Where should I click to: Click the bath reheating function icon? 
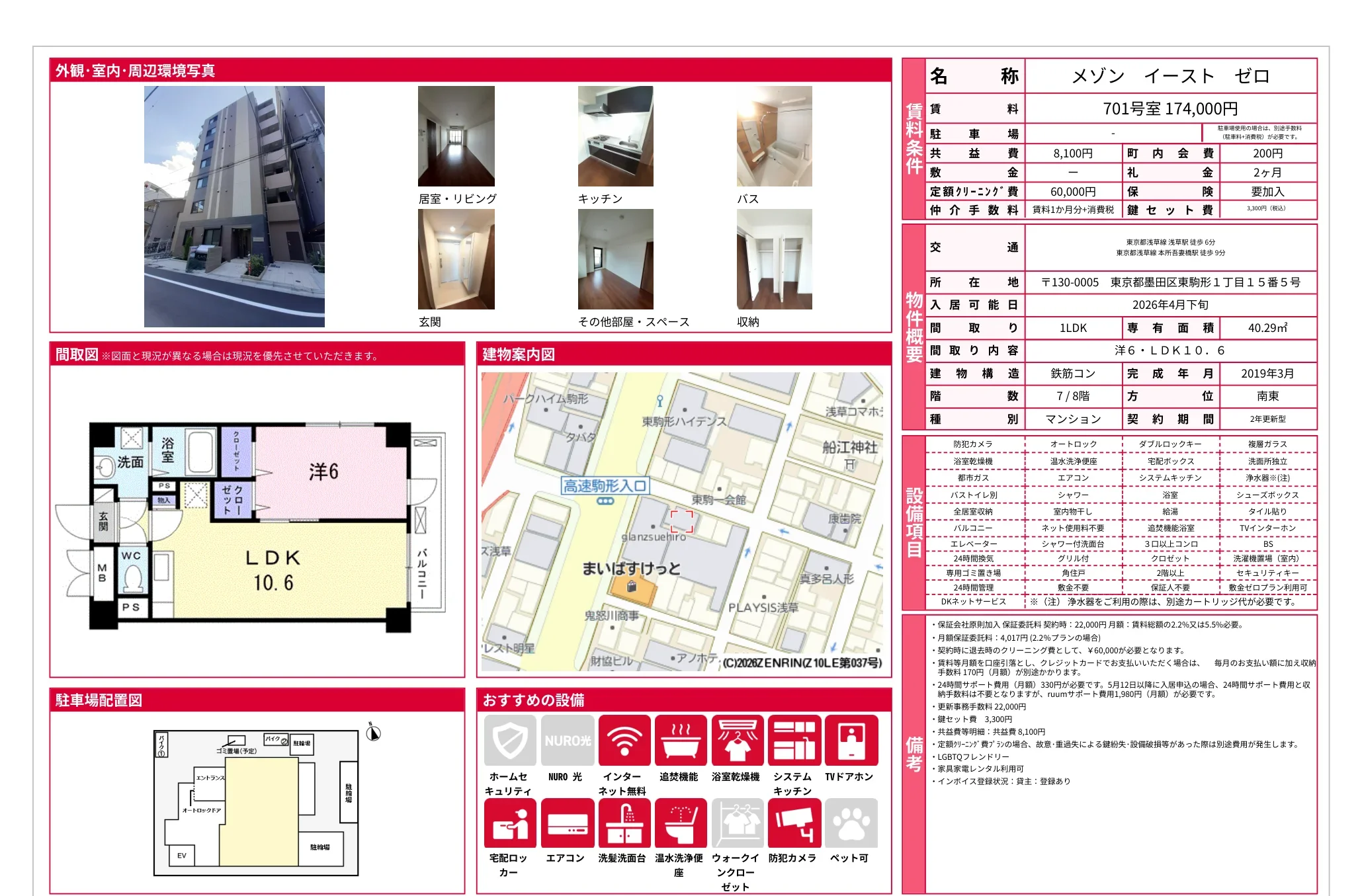tap(681, 740)
